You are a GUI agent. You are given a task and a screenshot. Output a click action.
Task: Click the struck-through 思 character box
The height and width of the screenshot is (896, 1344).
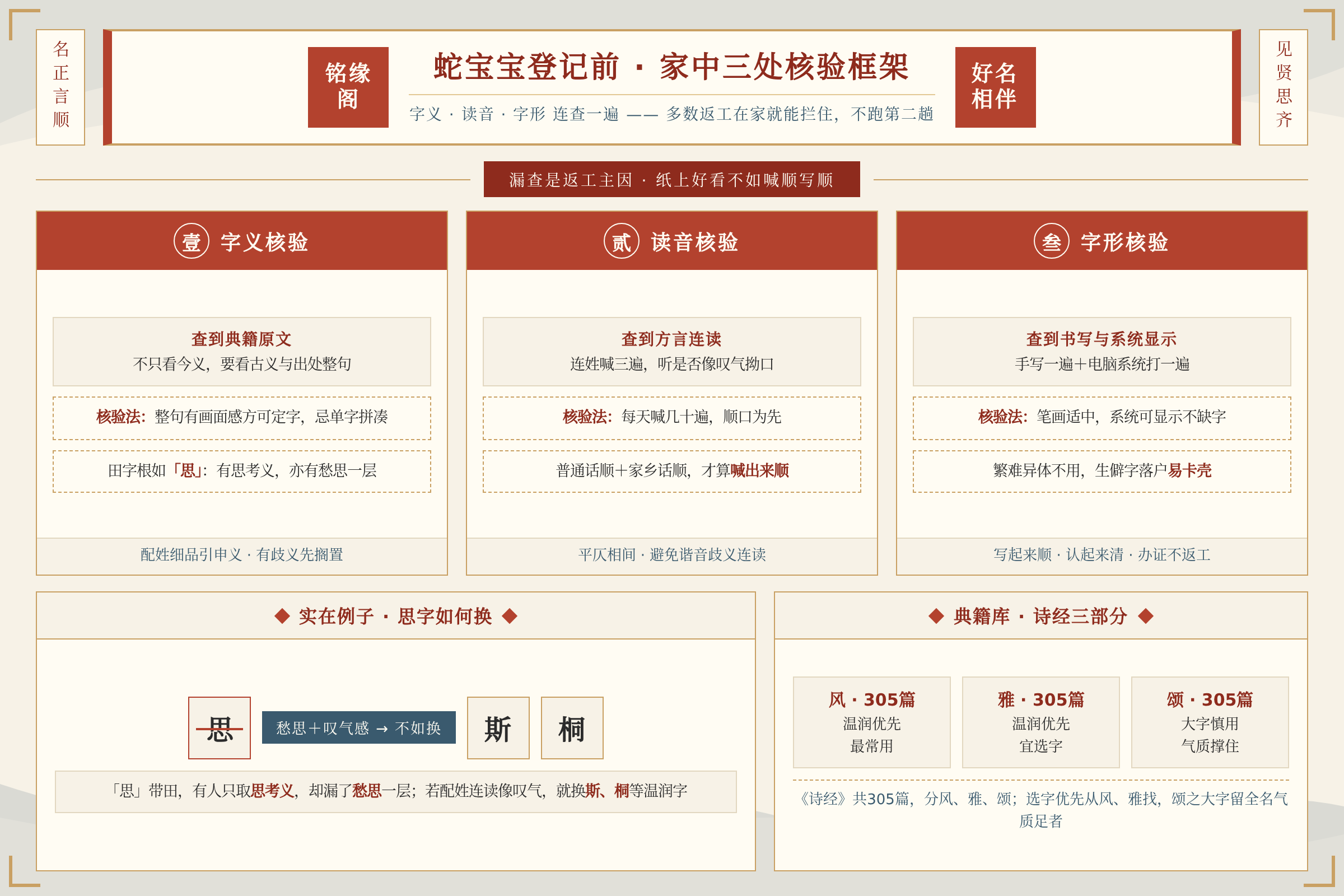(x=220, y=728)
